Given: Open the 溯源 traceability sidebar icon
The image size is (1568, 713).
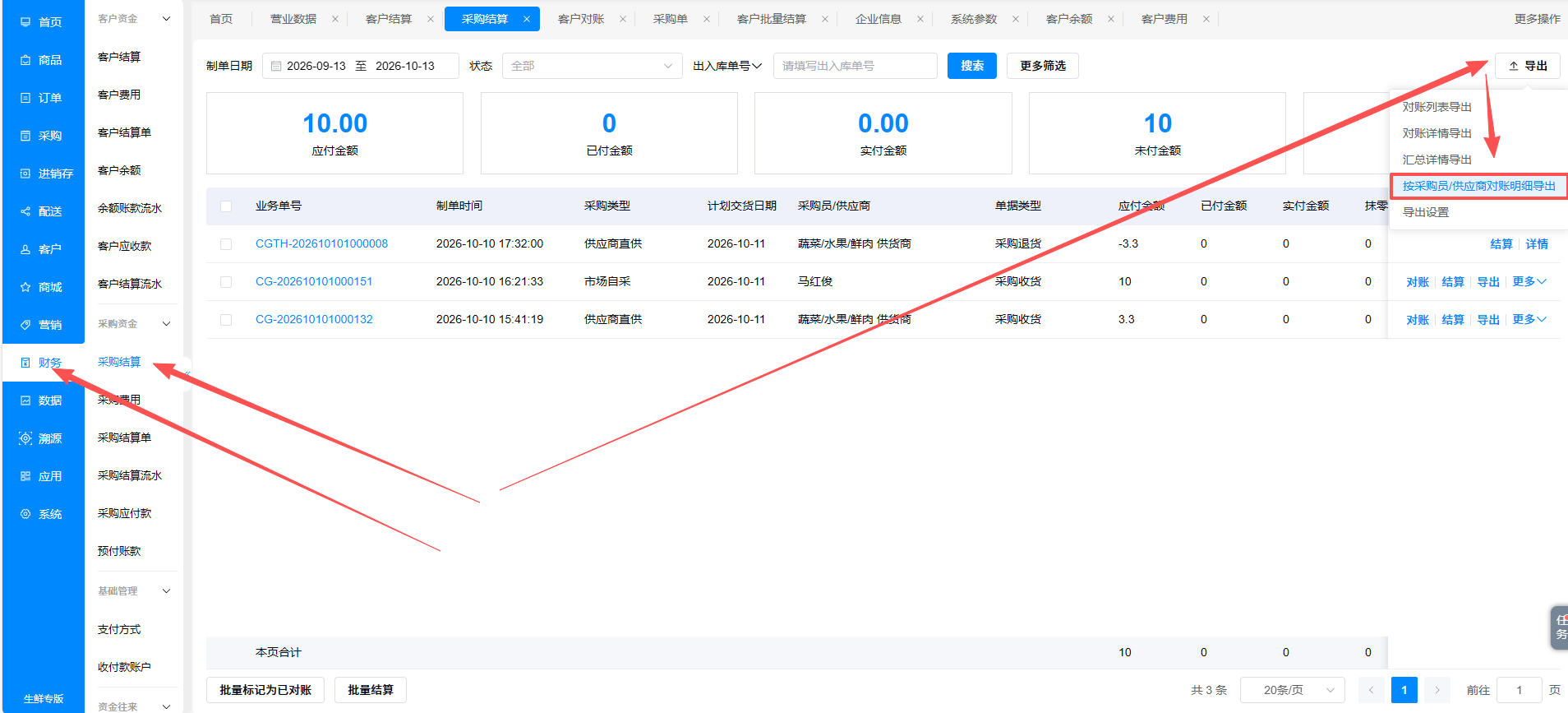Looking at the screenshot, I should coord(25,438).
